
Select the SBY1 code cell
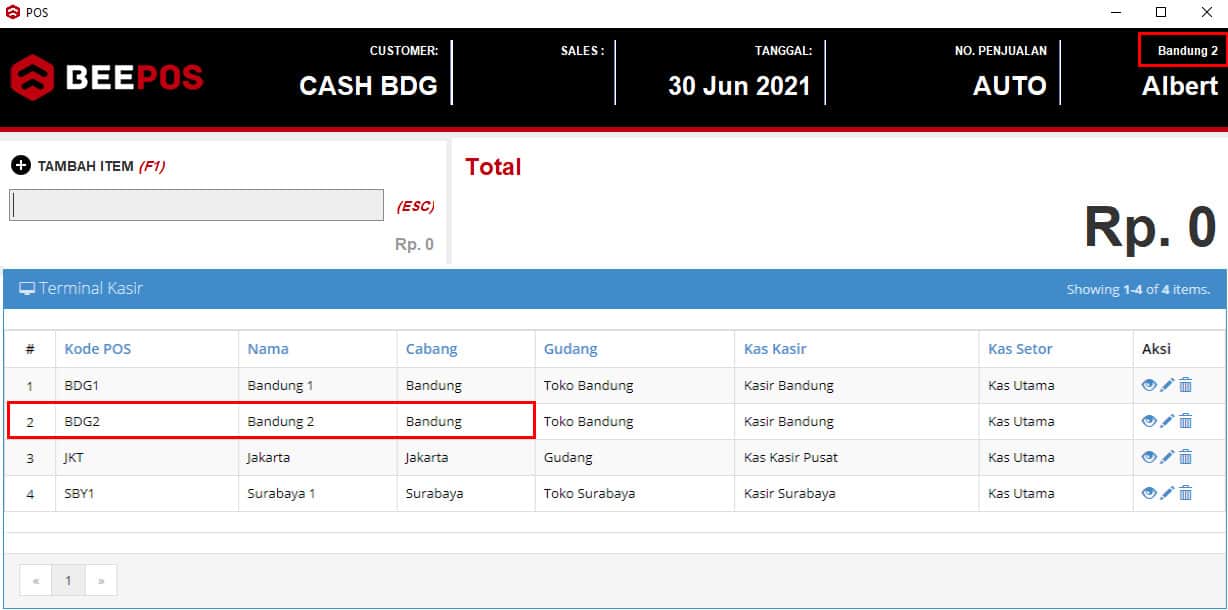coord(146,493)
